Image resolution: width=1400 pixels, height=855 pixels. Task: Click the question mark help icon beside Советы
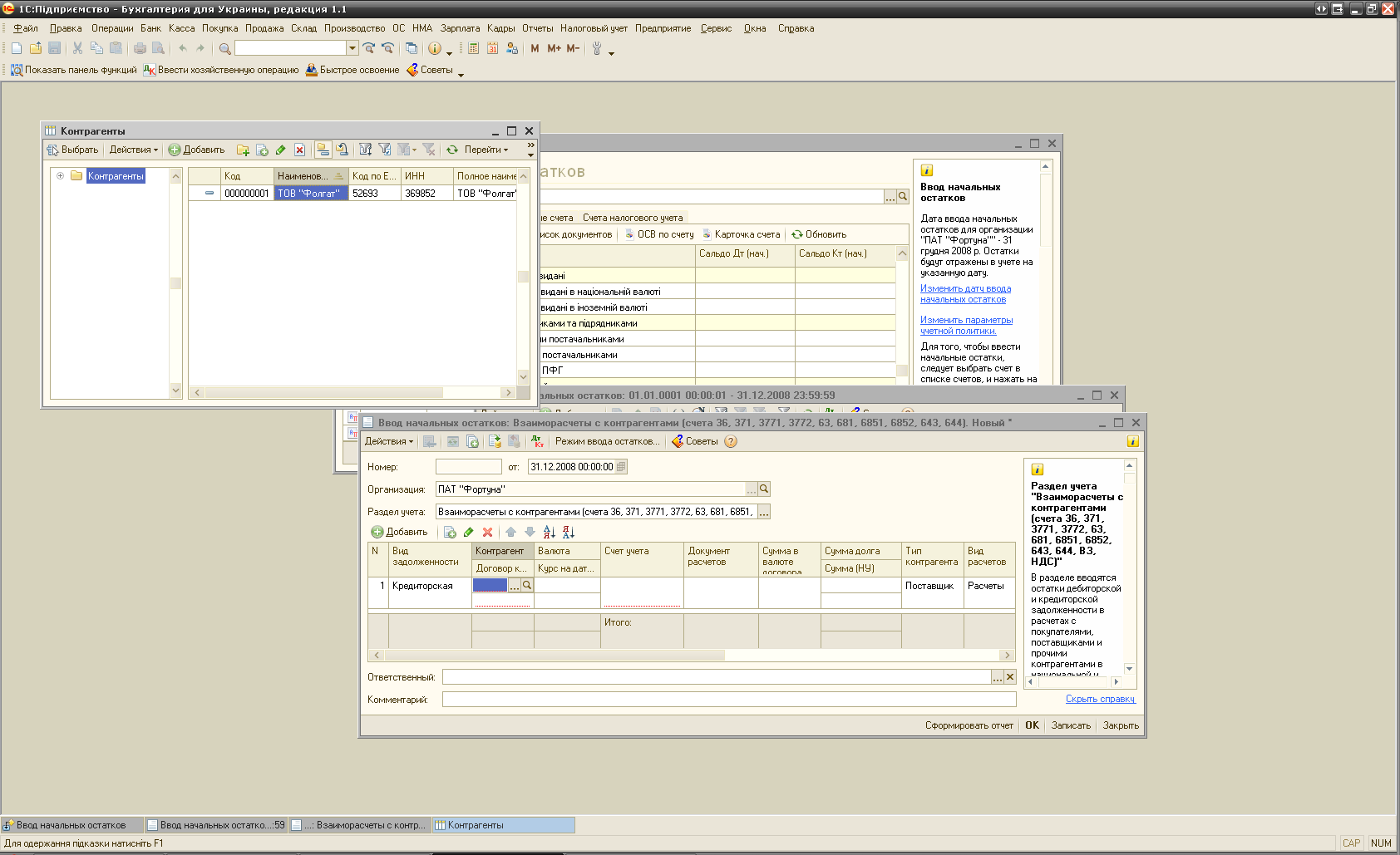coord(731,441)
